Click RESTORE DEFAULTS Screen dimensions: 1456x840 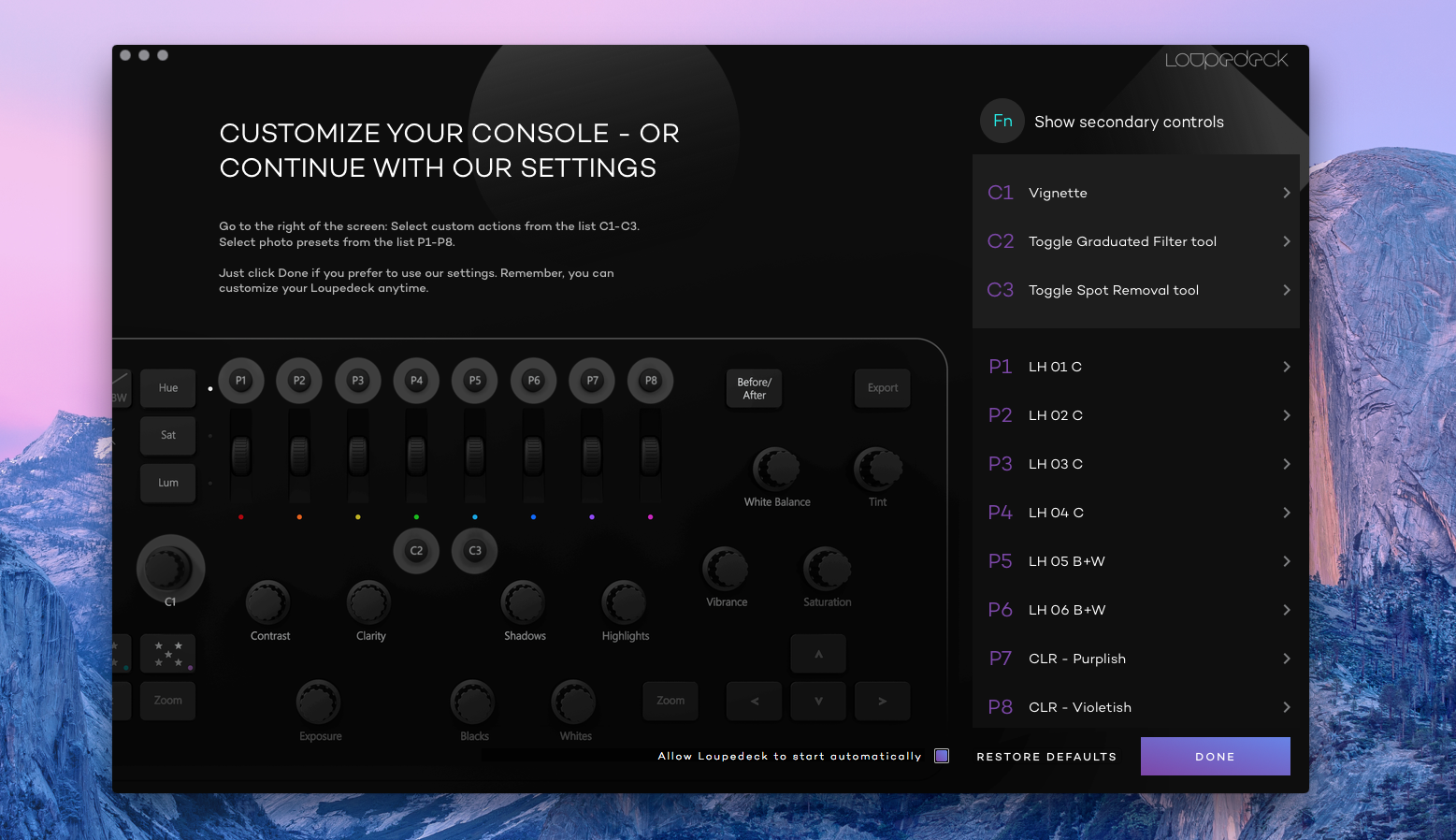(x=1046, y=757)
